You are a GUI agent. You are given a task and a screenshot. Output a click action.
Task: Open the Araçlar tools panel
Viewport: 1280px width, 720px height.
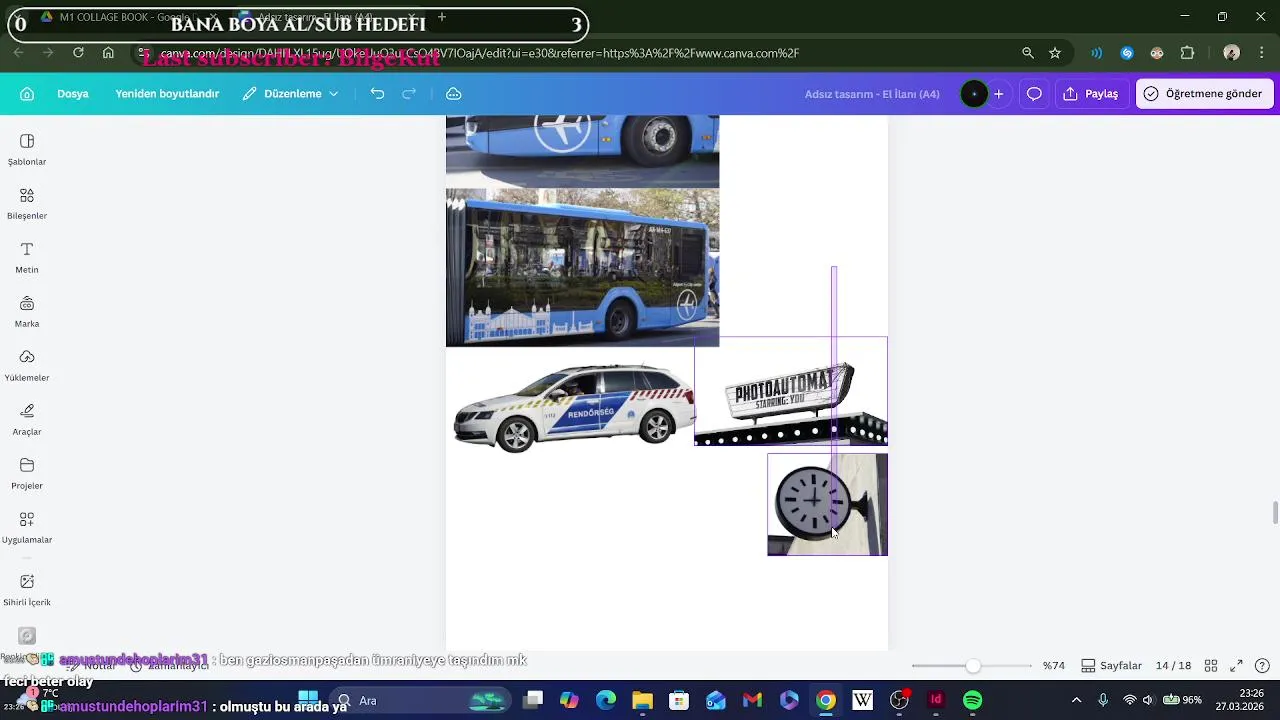27,419
